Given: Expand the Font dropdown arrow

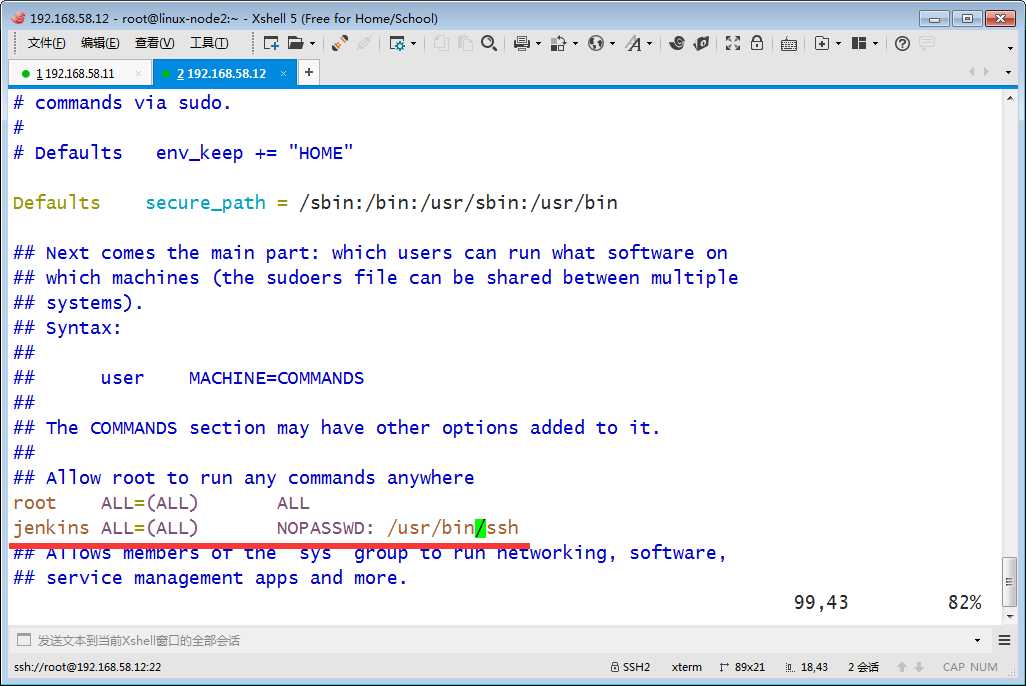Looking at the screenshot, I should click(649, 44).
